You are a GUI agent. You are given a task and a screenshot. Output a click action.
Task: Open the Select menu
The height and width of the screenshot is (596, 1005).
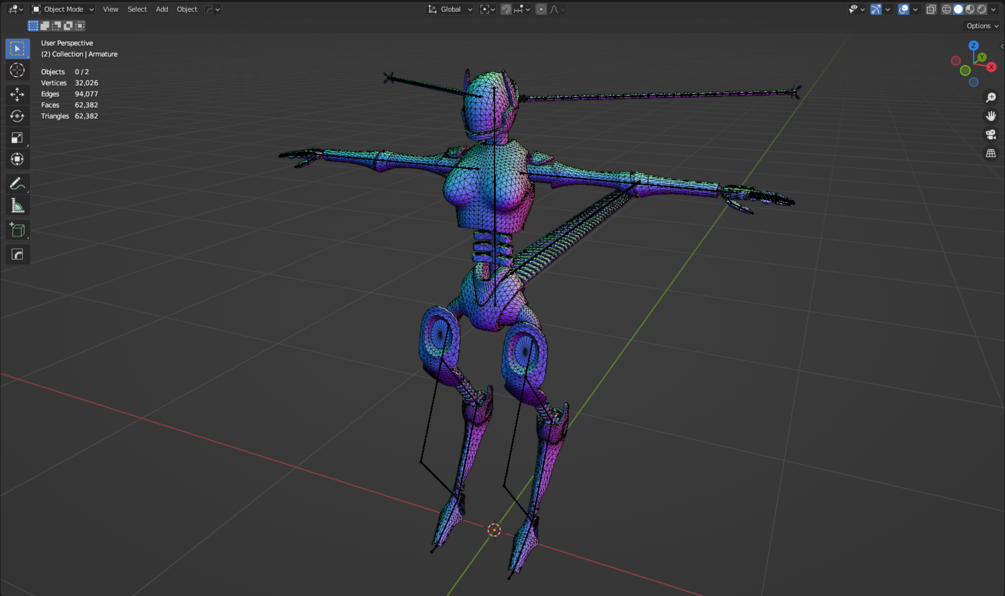point(137,9)
